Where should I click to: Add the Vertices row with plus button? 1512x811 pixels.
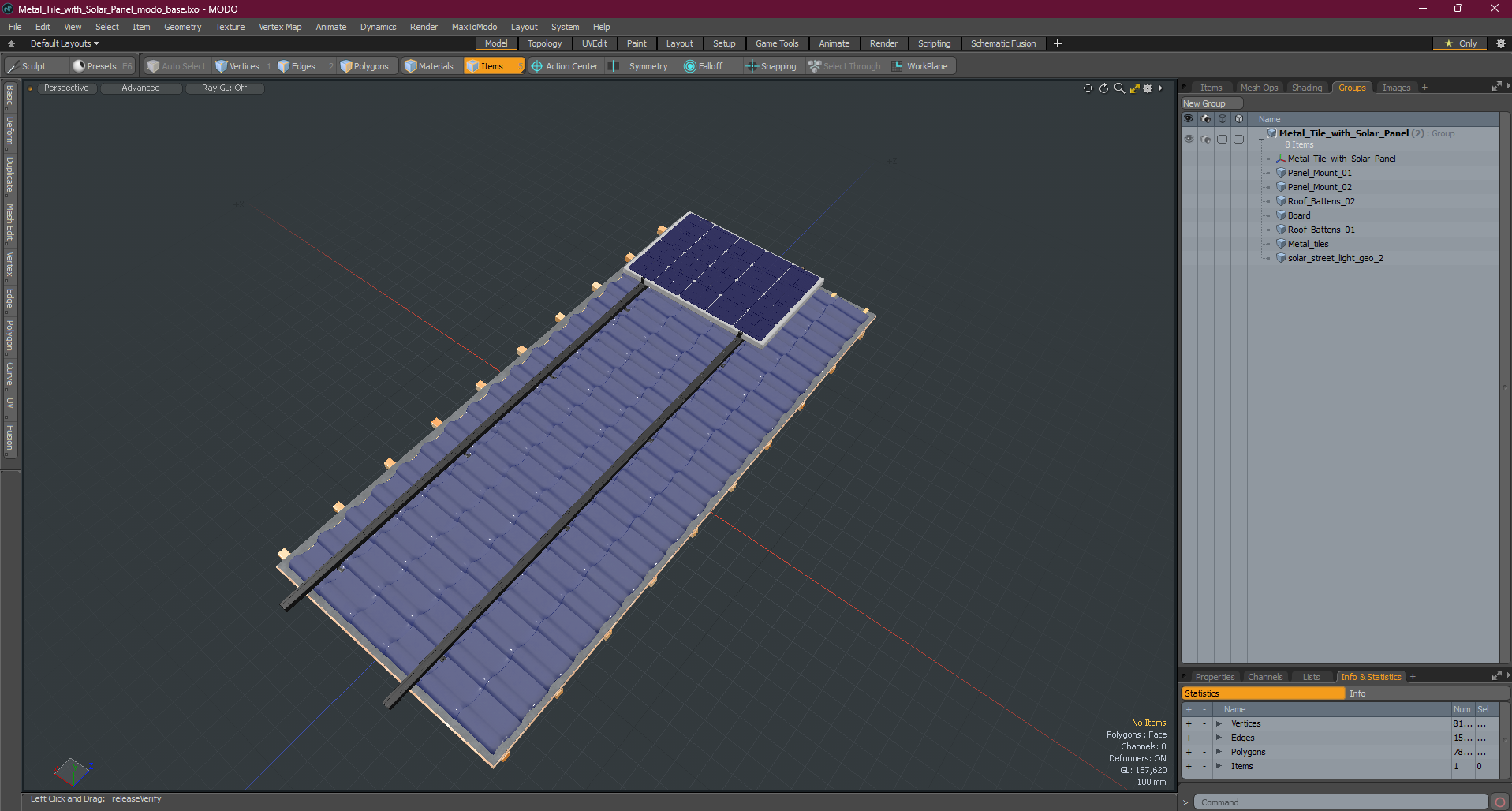(x=1189, y=723)
